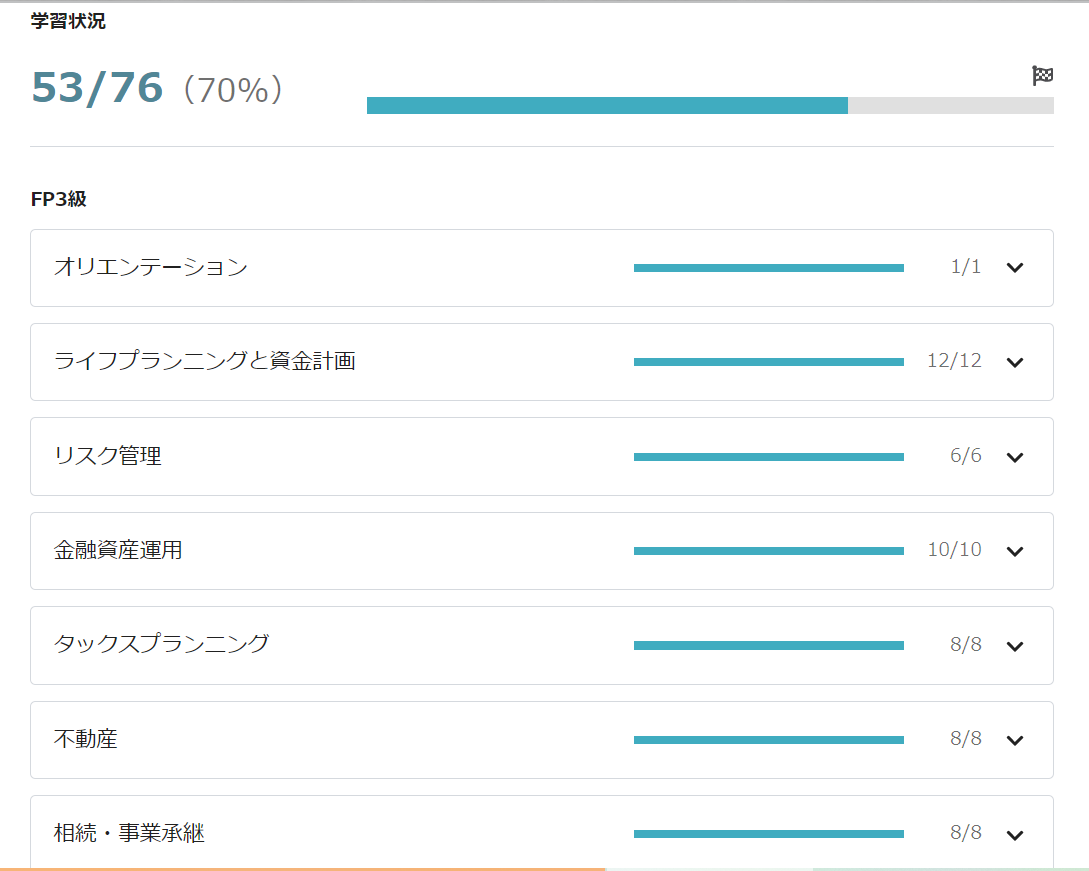The width and height of the screenshot is (1089, 871).
Task: Expand the 金融資産運用 section chevron
Action: pos(1015,551)
